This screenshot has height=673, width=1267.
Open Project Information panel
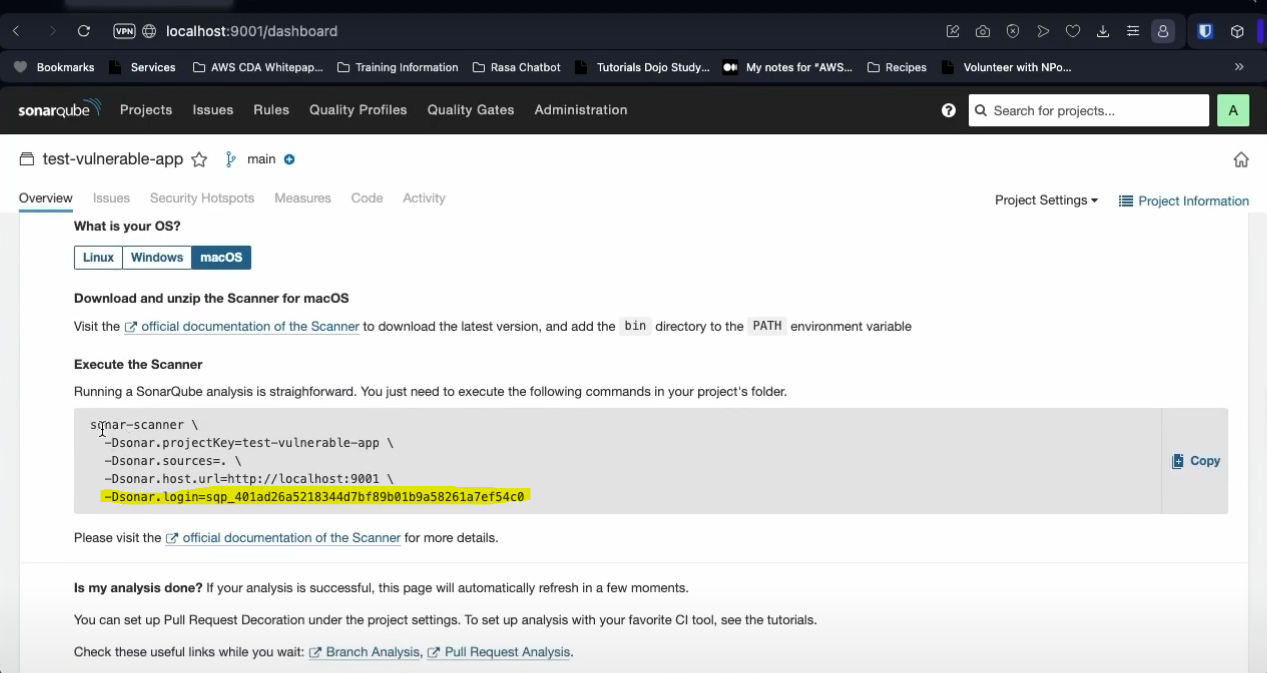click(1184, 200)
